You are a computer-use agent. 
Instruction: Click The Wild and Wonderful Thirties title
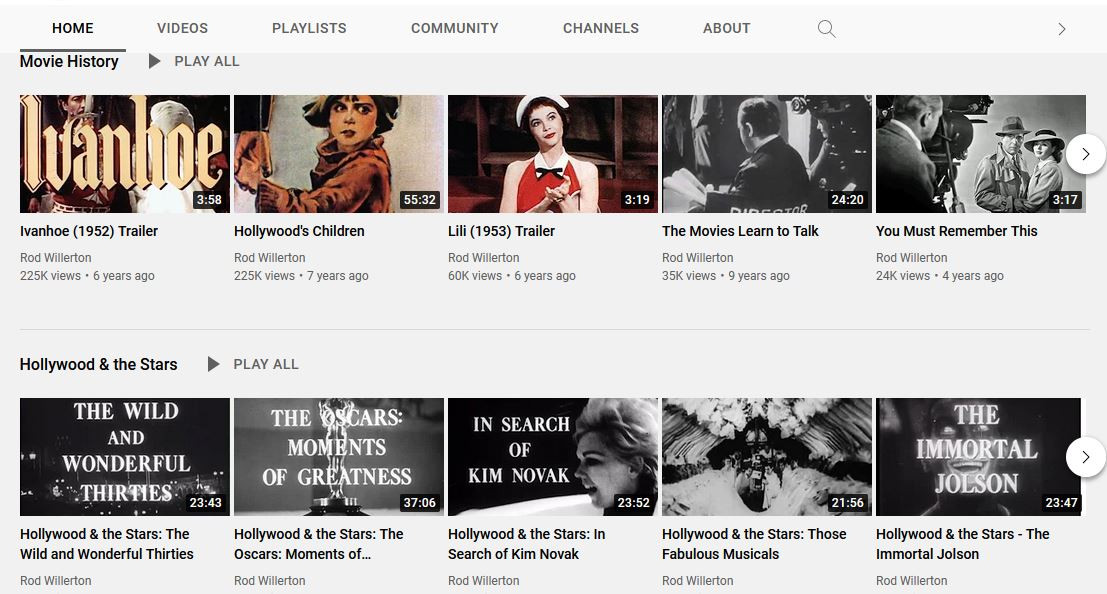[107, 544]
